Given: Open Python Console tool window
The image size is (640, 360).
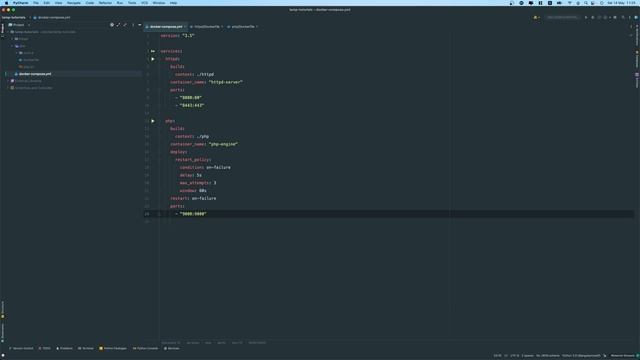Looking at the screenshot, I should click(145, 348).
